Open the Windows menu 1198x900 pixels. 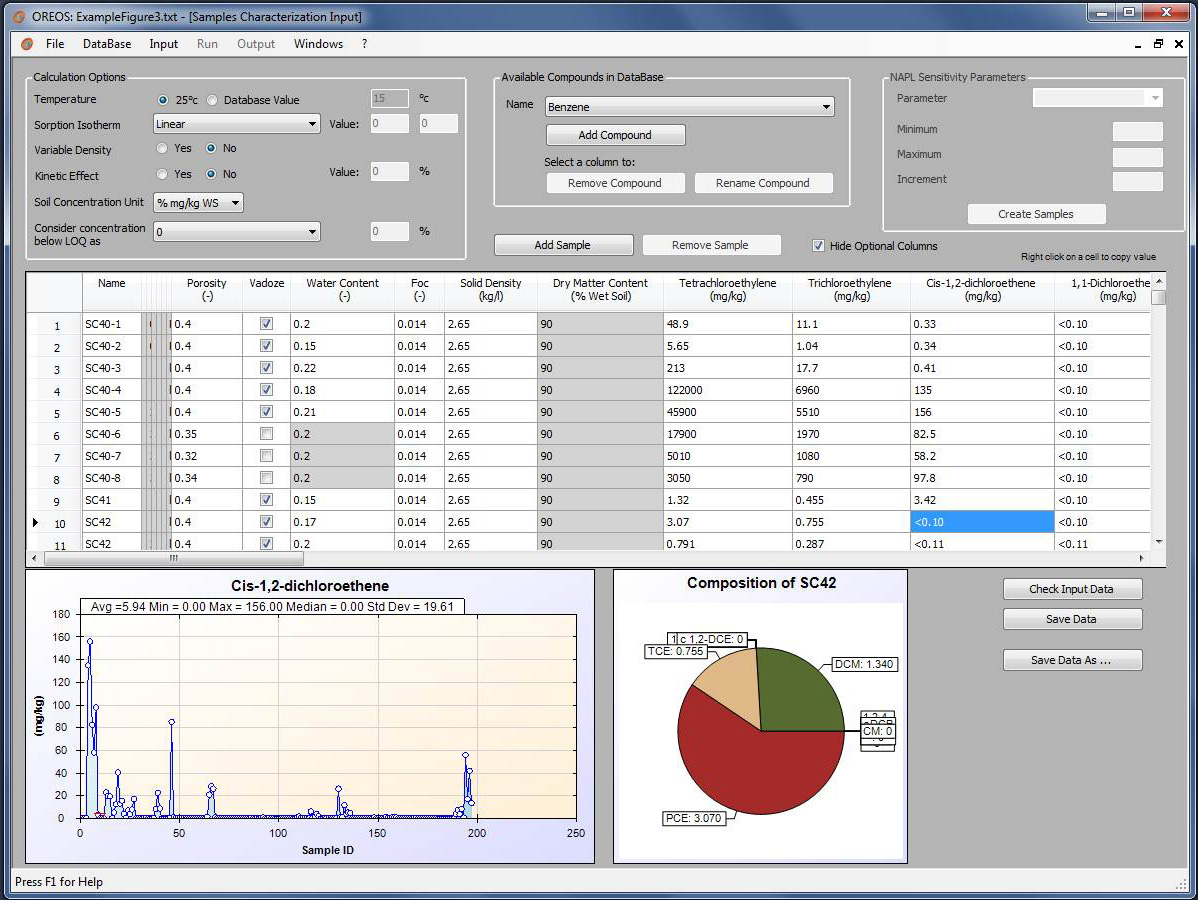click(x=318, y=44)
